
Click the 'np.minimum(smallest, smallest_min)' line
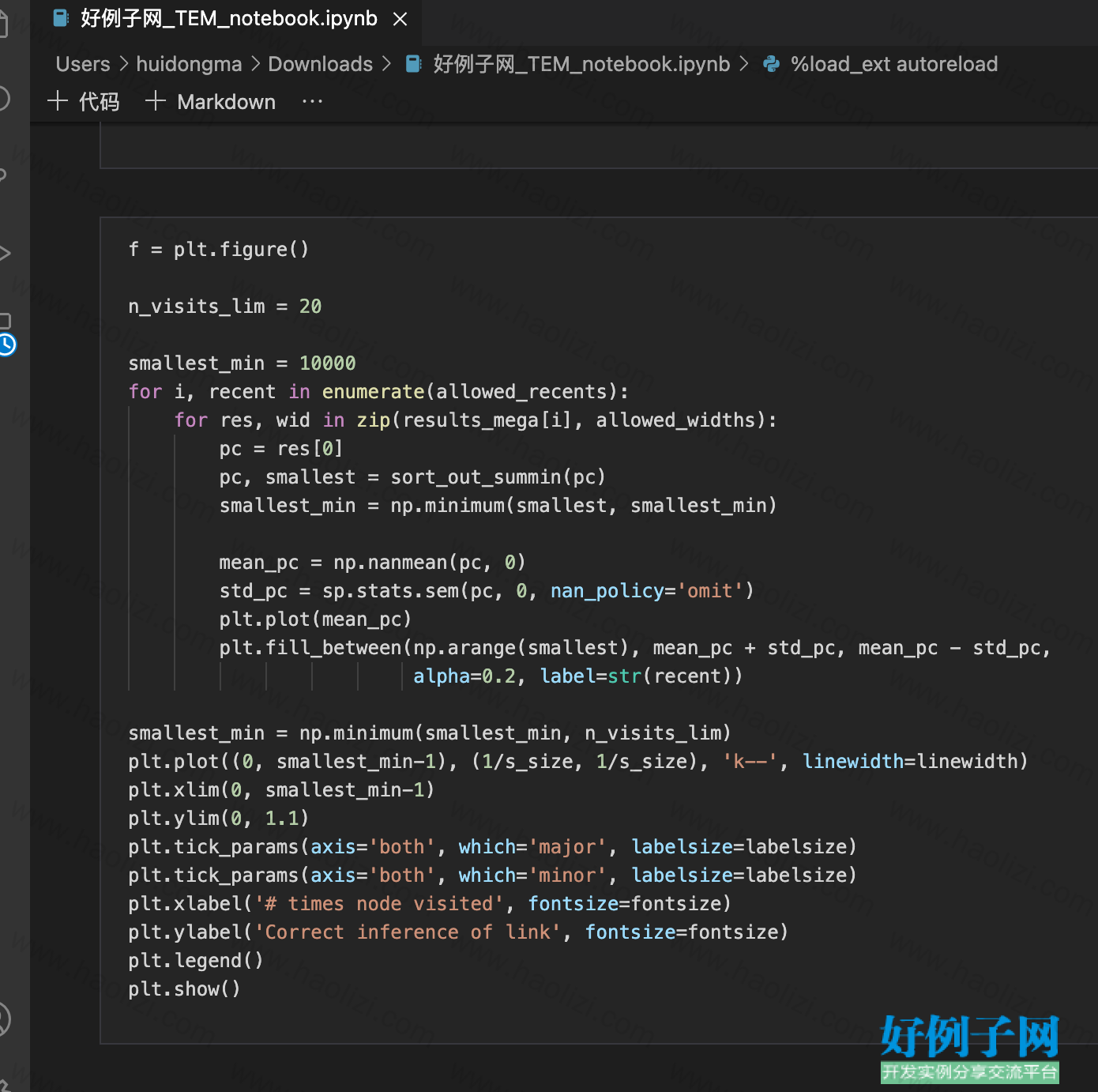pos(498,506)
